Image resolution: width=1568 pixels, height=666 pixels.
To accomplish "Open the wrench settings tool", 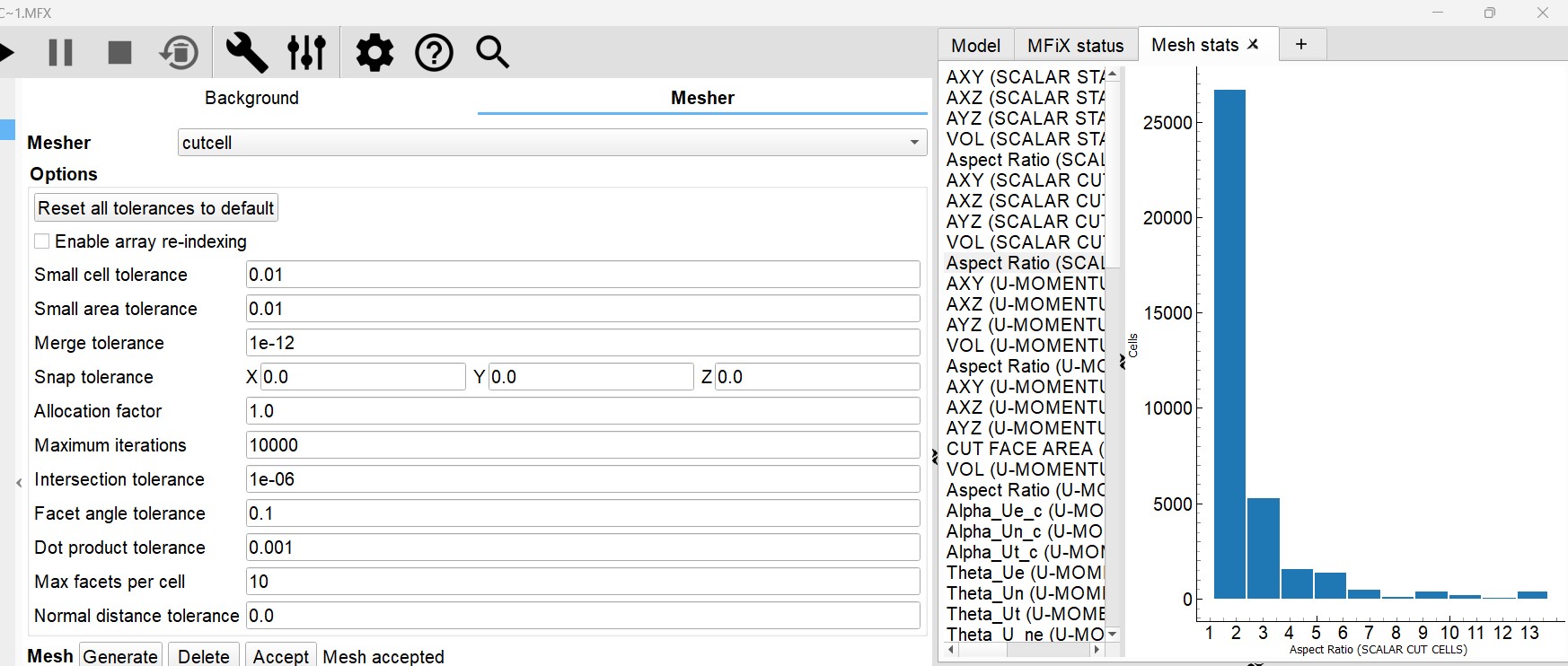I will point(246,53).
